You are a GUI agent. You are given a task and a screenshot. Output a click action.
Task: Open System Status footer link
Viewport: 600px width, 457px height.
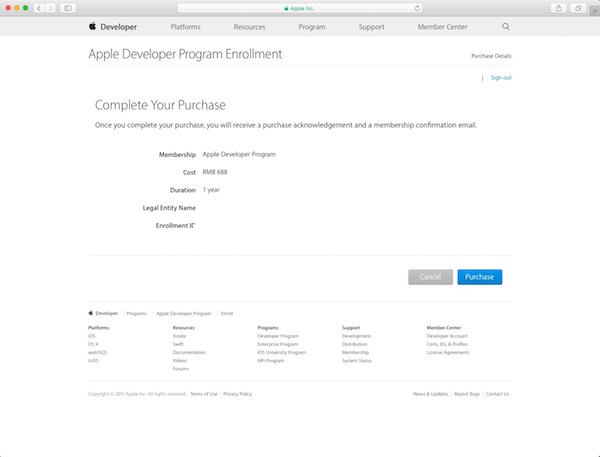[x=357, y=360]
